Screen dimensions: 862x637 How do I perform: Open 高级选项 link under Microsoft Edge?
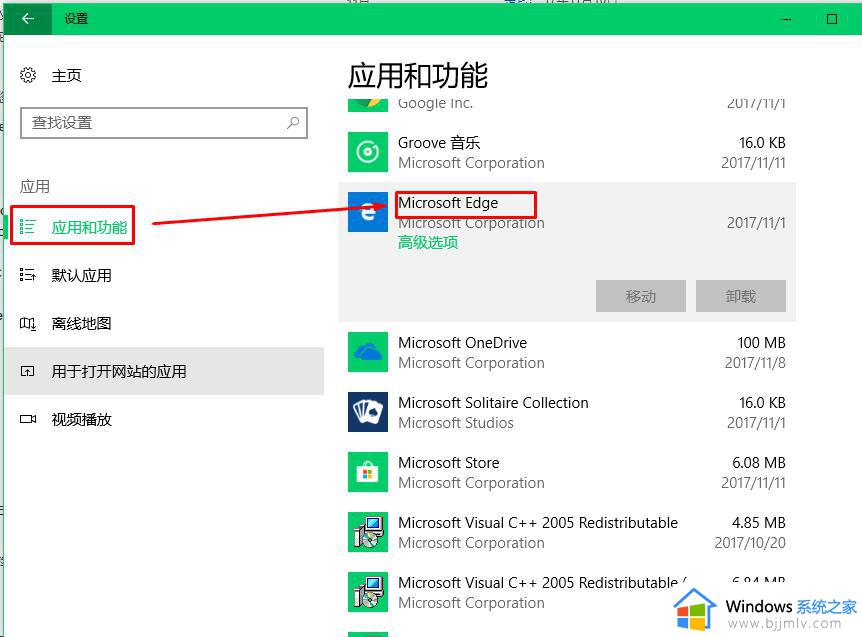428,242
